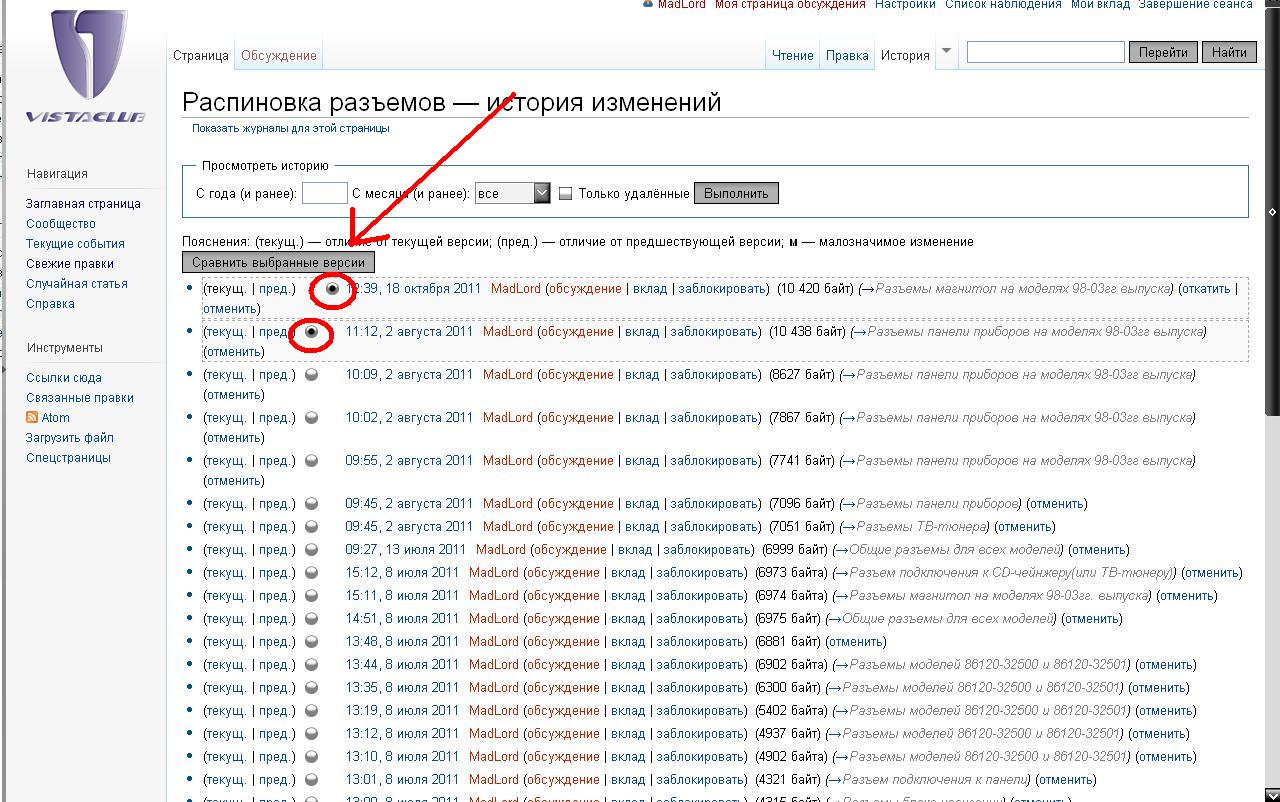Viewport: 1280px width, 802px height.
Task: Click the Atom feed icon
Action: click(32, 417)
